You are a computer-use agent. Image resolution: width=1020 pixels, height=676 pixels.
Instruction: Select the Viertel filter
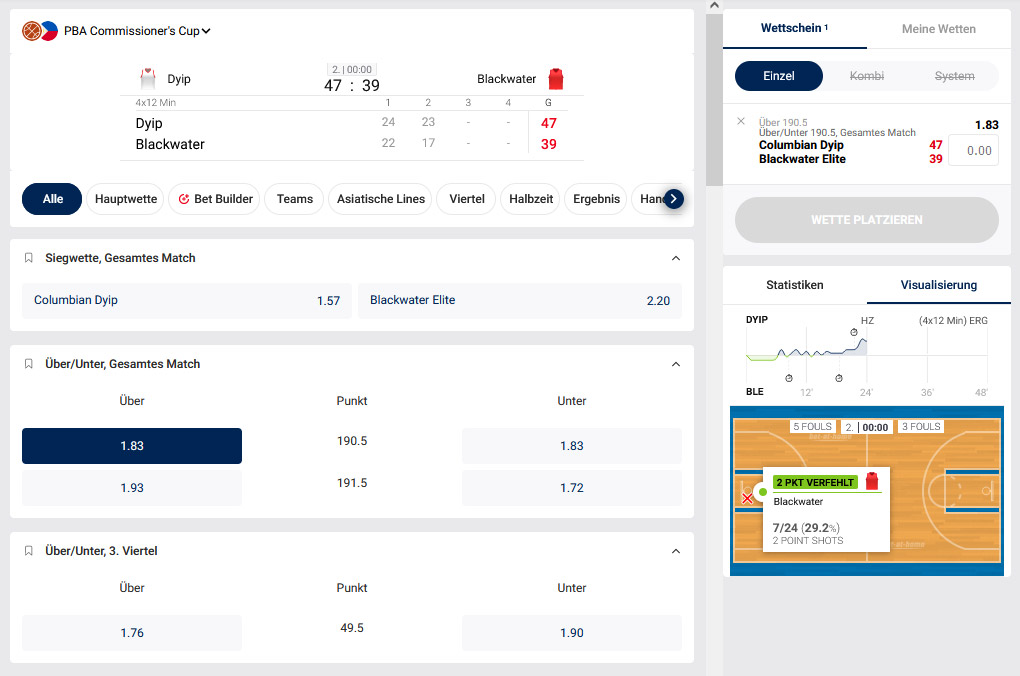pos(466,199)
